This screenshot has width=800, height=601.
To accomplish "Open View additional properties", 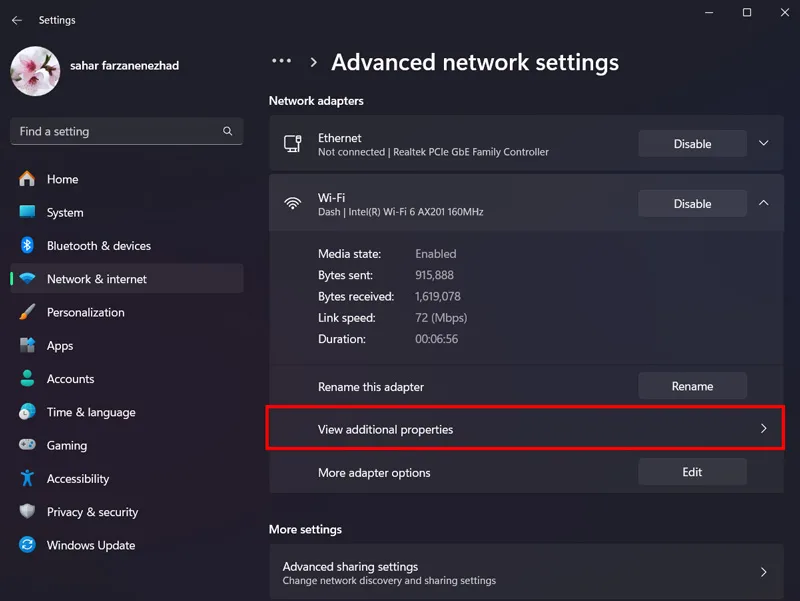I will [526, 429].
